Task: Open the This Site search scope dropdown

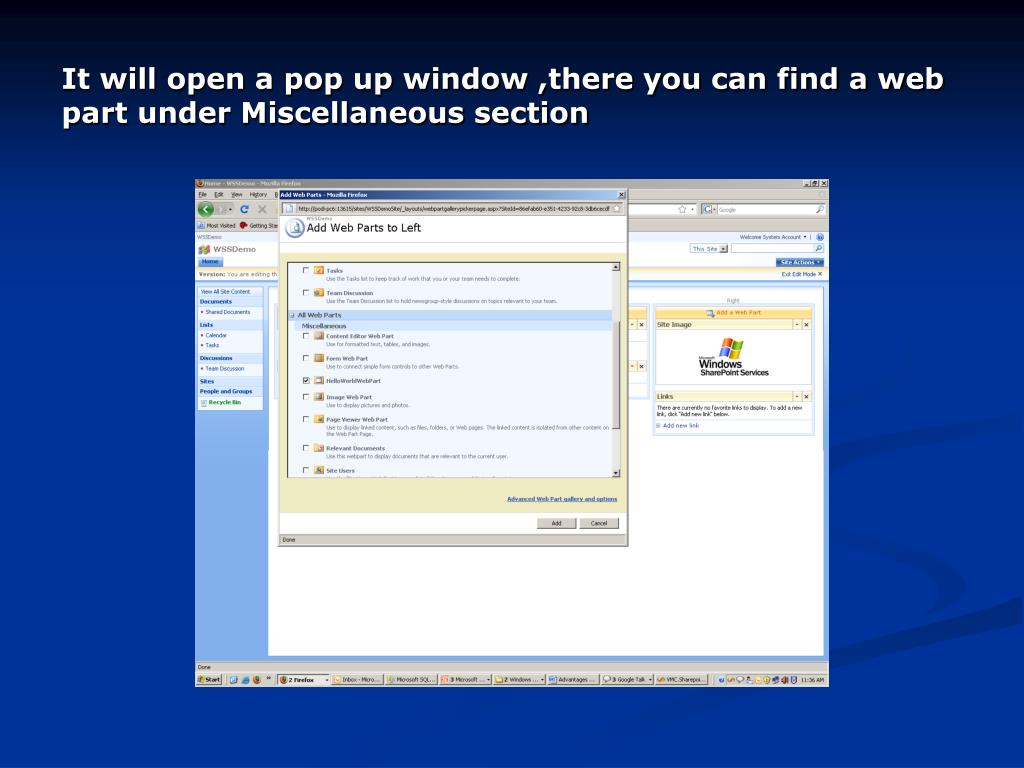Action: pos(723,249)
